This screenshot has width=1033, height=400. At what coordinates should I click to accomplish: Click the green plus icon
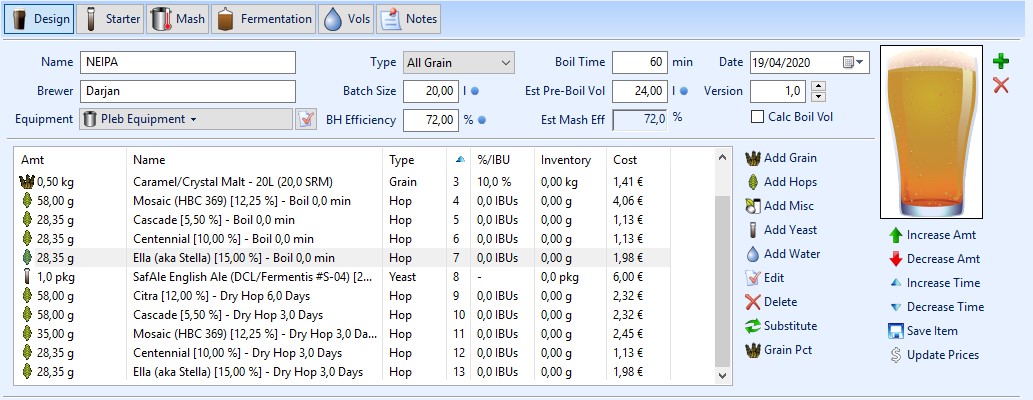click(x=1001, y=62)
